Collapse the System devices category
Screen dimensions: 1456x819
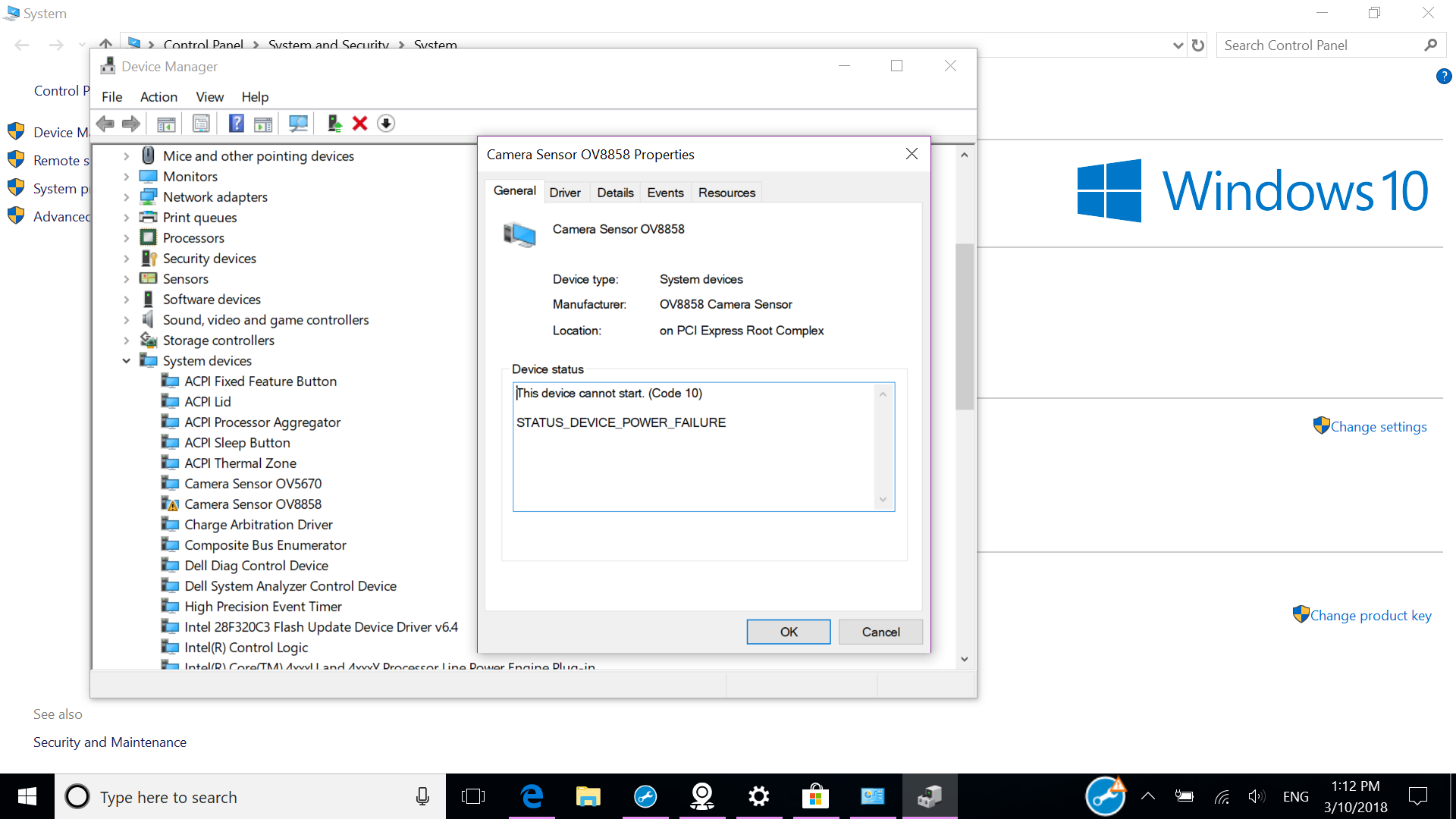pyautogui.click(x=127, y=361)
